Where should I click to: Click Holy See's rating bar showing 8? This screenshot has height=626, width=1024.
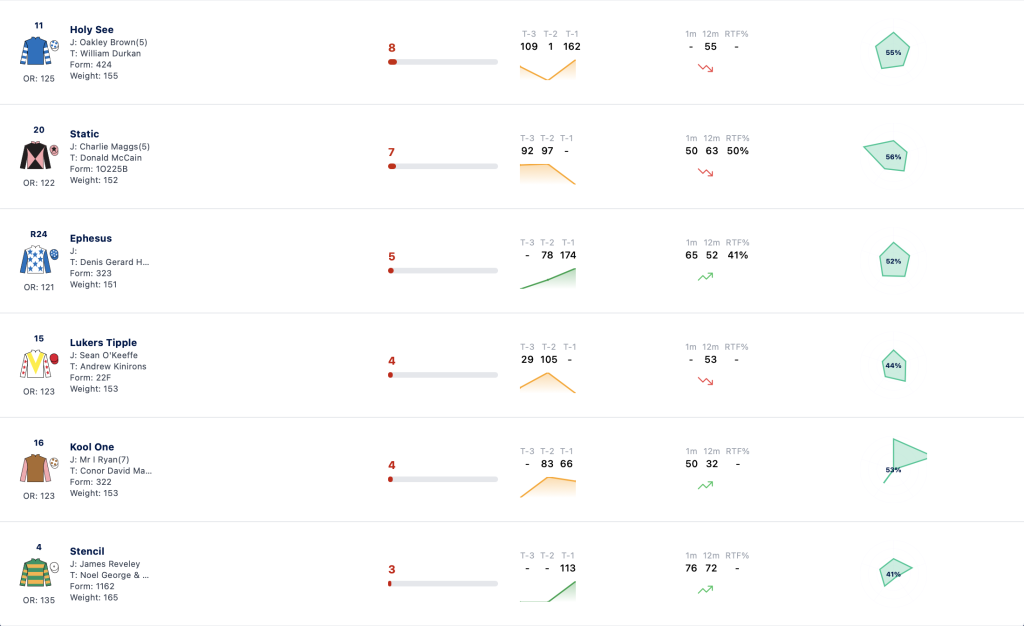443,62
